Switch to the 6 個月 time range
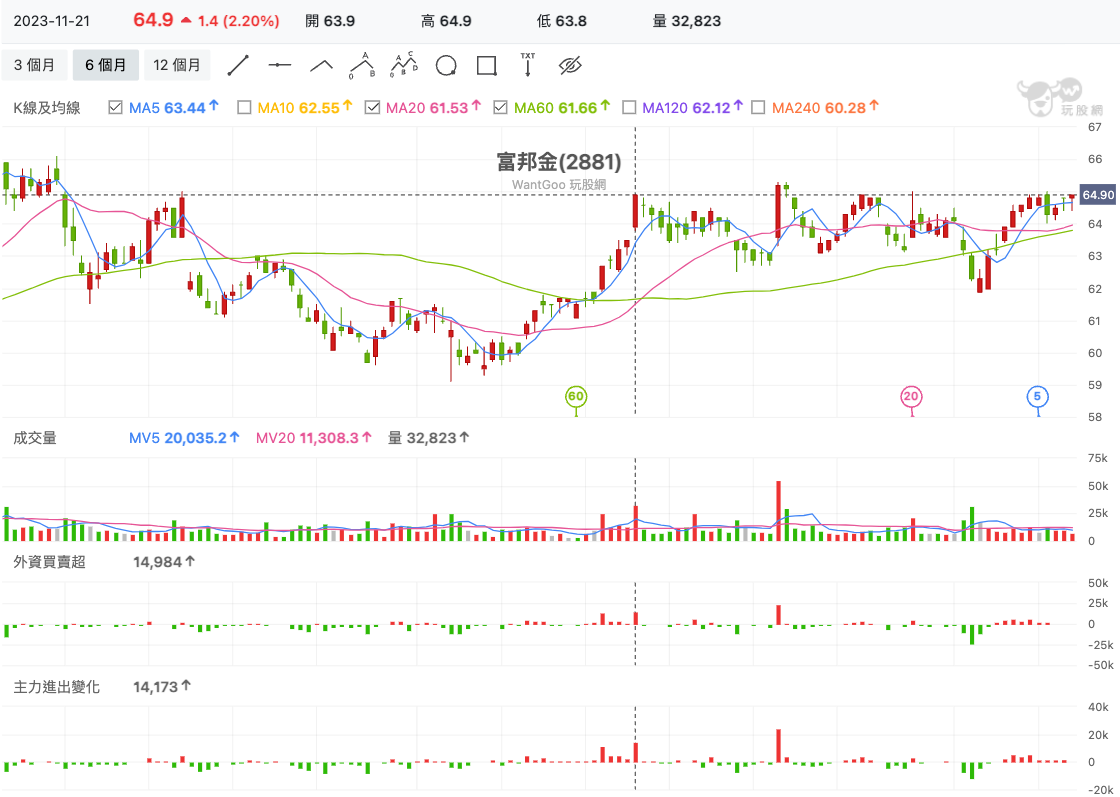 (106, 65)
